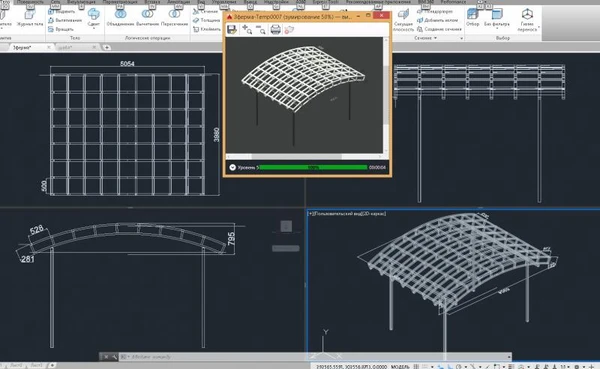
Task: Switch to the Зферма* drawing tab
Action: coord(22,47)
